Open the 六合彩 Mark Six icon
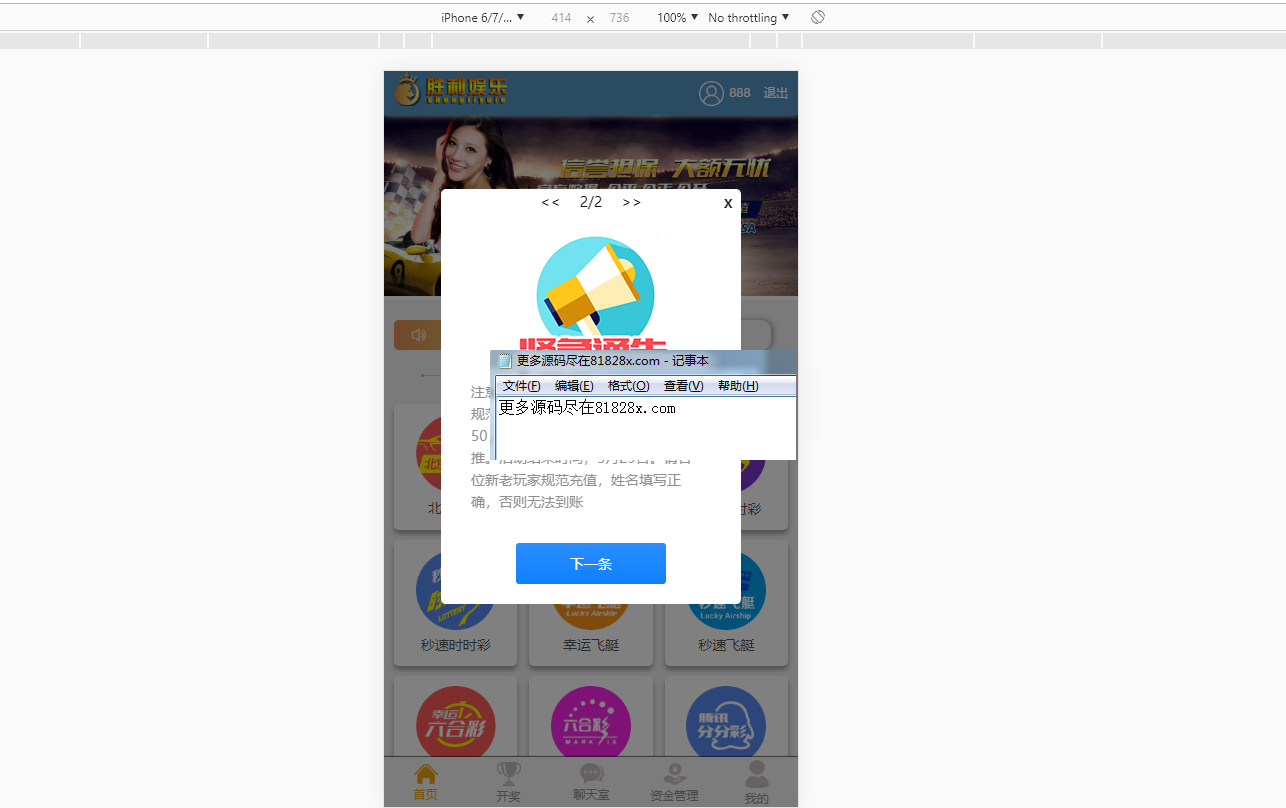The image size is (1286, 808). (x=591, y=724)
